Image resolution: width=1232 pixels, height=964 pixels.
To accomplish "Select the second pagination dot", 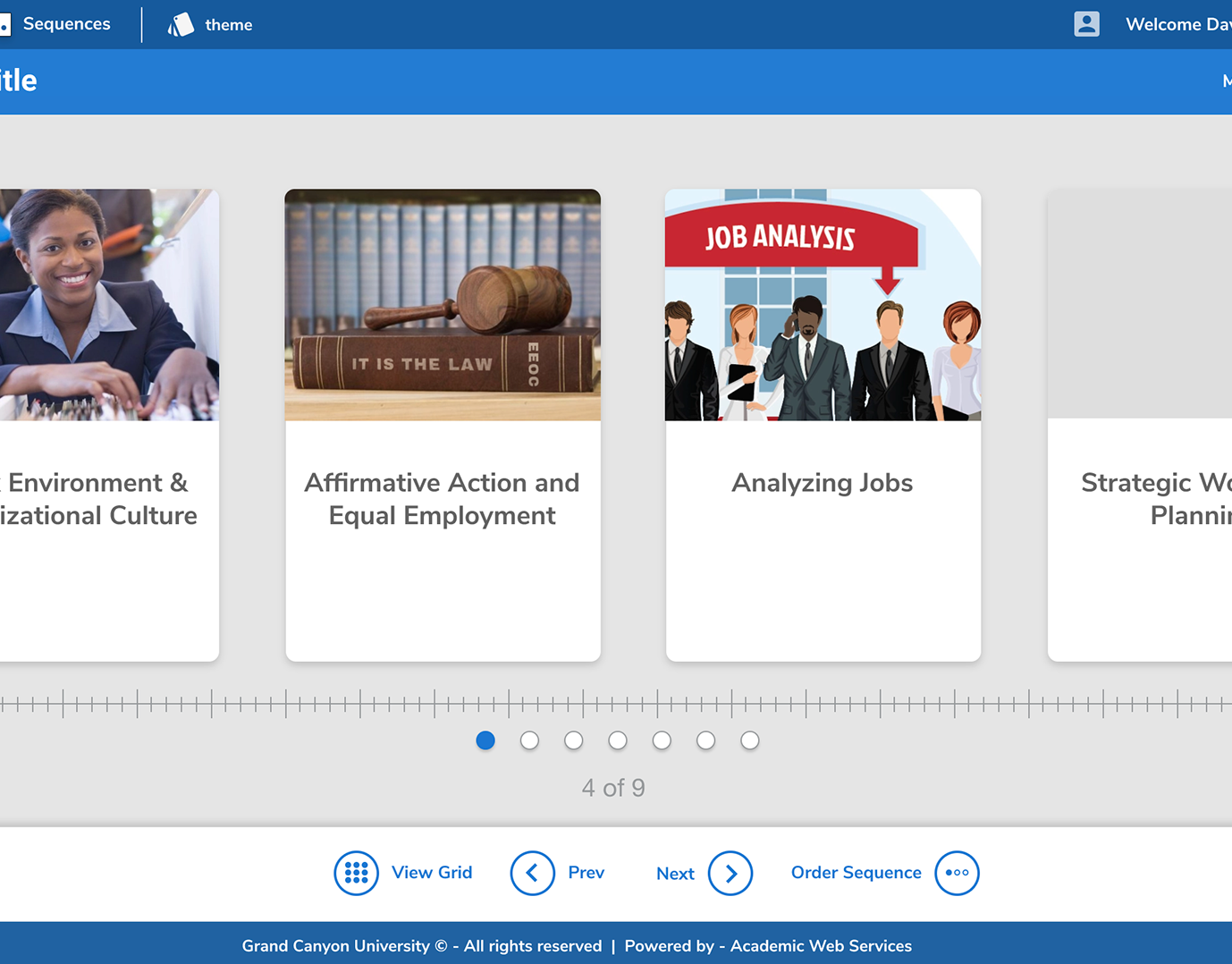I will pos(529,740).
